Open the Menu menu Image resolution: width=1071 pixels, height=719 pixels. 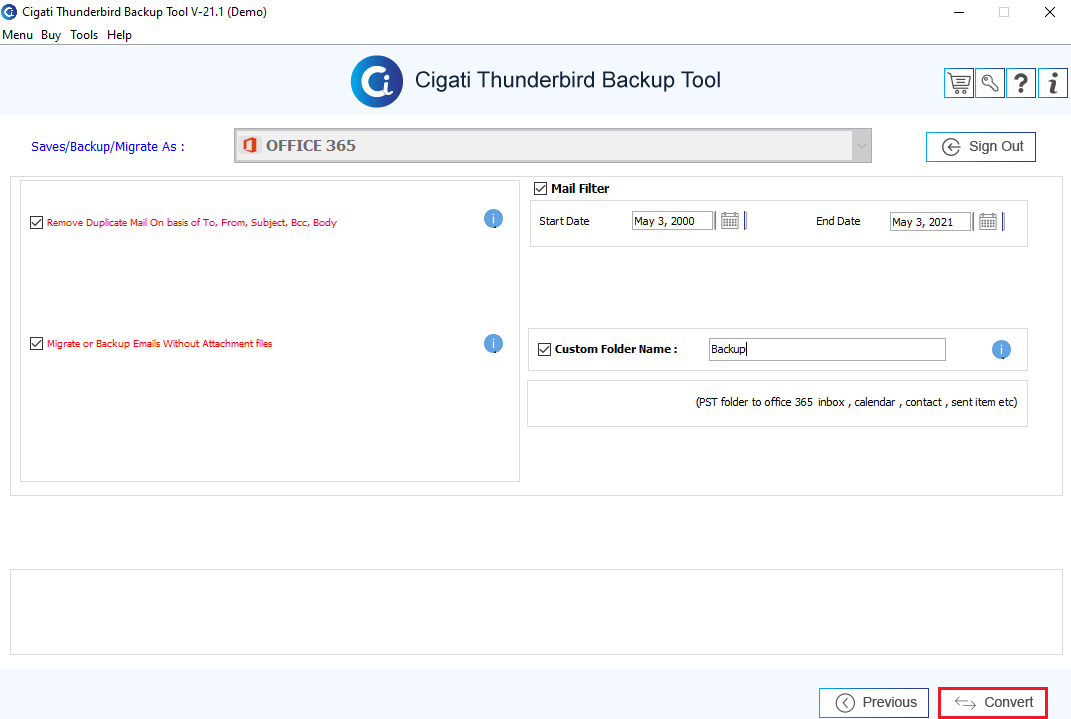(18, 35)
